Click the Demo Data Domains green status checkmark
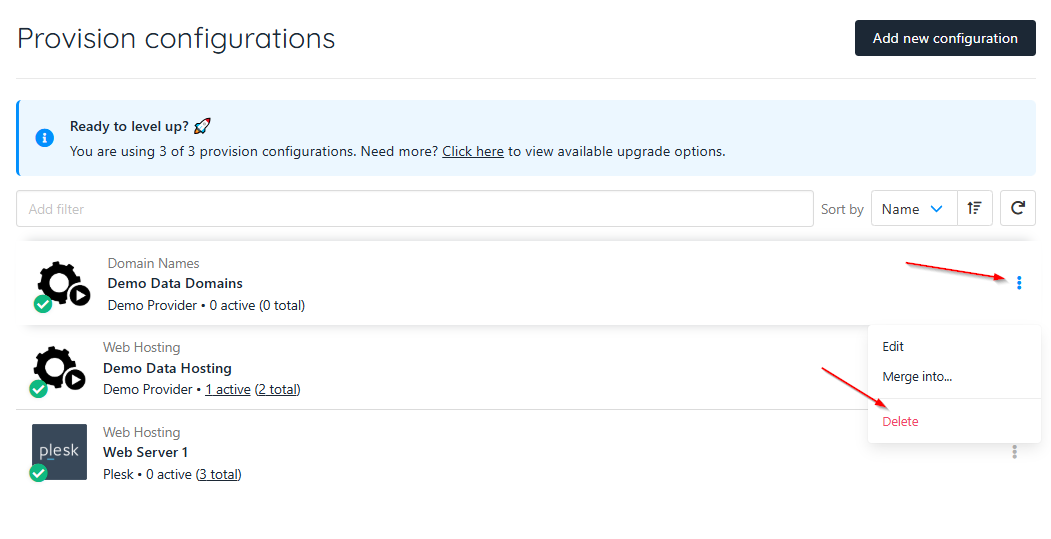 tap(43, 304)
